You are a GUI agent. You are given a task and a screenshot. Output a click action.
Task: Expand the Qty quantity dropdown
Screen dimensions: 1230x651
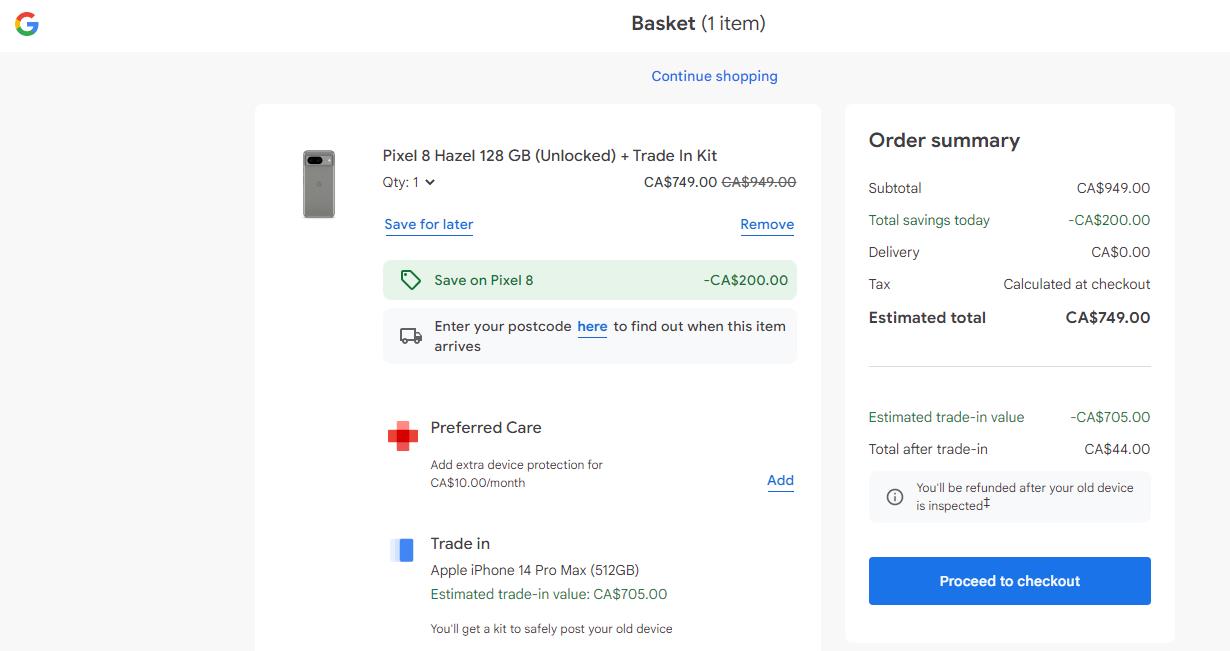pyautogui.click(x=410, y=182)
